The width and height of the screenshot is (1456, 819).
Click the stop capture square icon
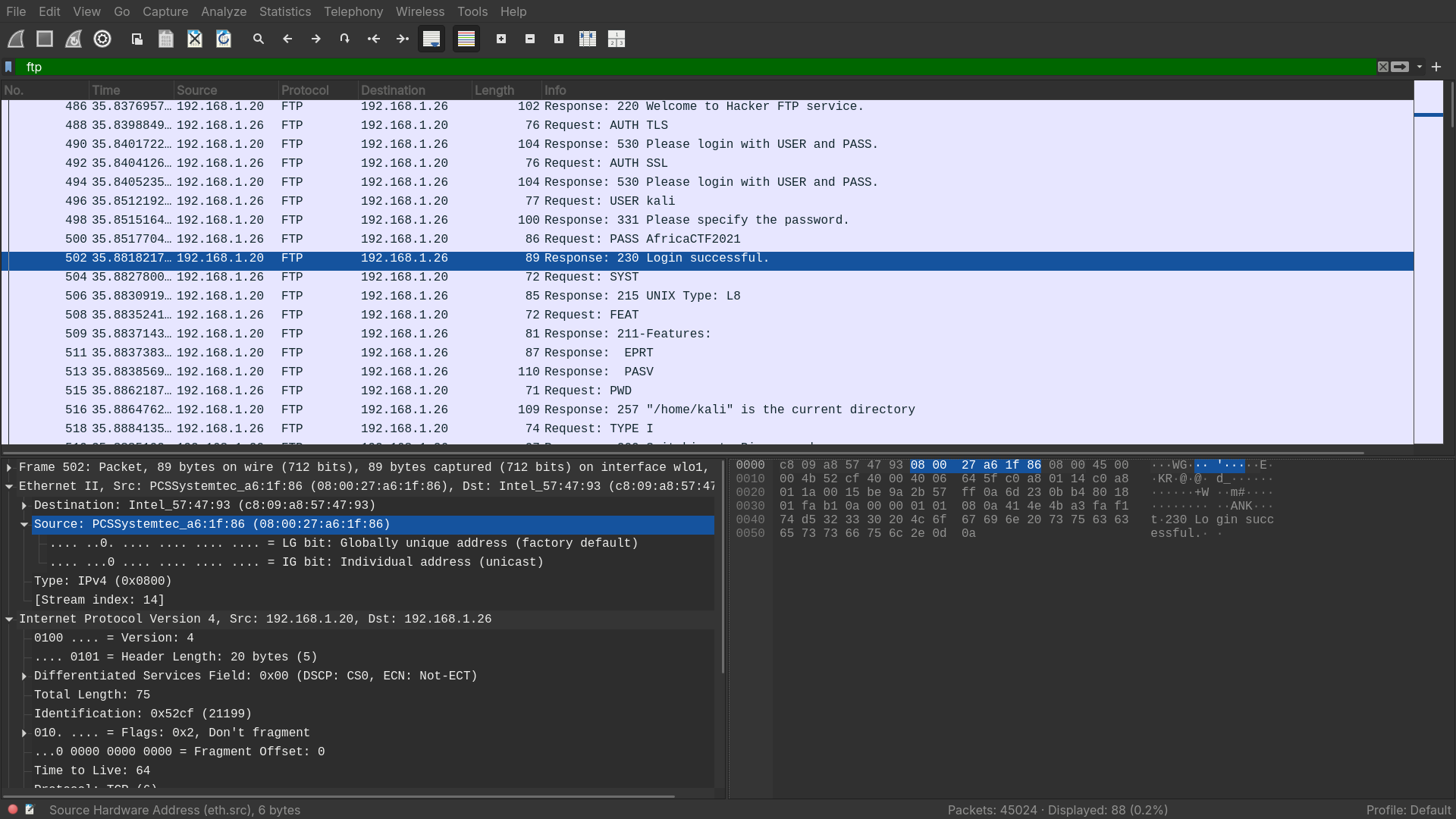coord(45,39)
